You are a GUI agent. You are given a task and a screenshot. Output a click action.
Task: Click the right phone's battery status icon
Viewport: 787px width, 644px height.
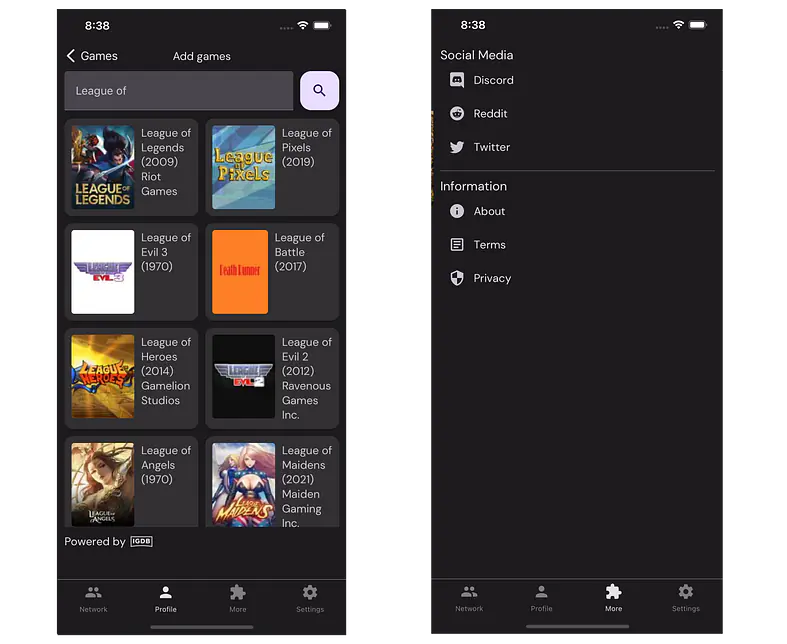coord(698,25)
